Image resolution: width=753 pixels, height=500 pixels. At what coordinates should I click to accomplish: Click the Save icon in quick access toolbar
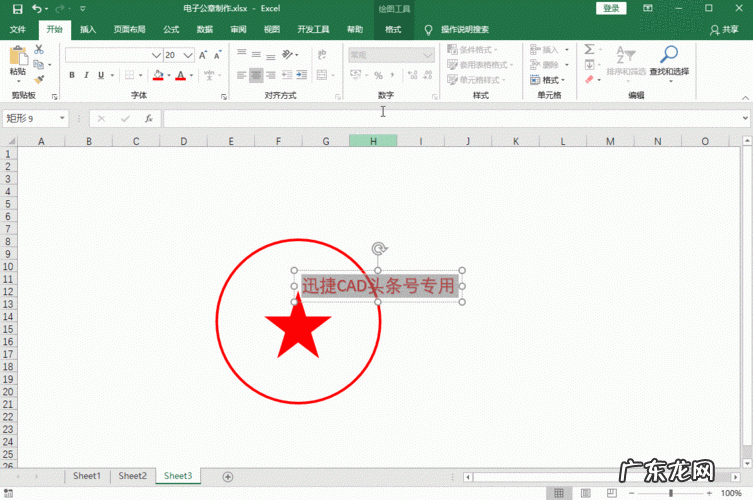[x=17, y=9]
